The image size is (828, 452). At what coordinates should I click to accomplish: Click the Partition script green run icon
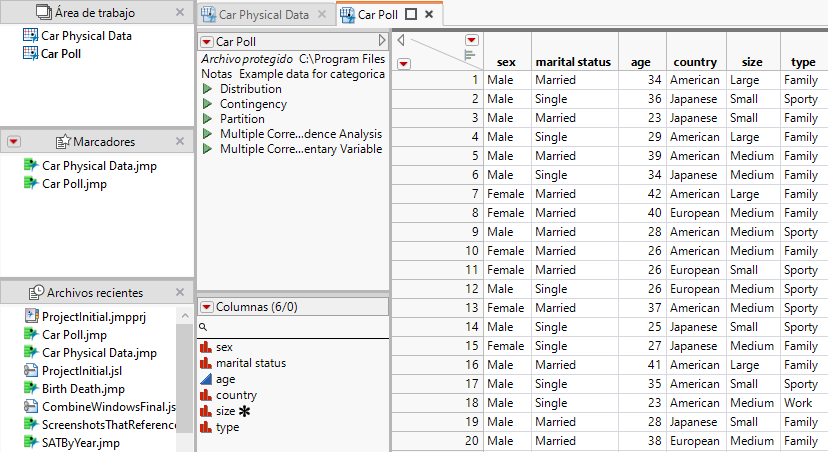(207, 119)
